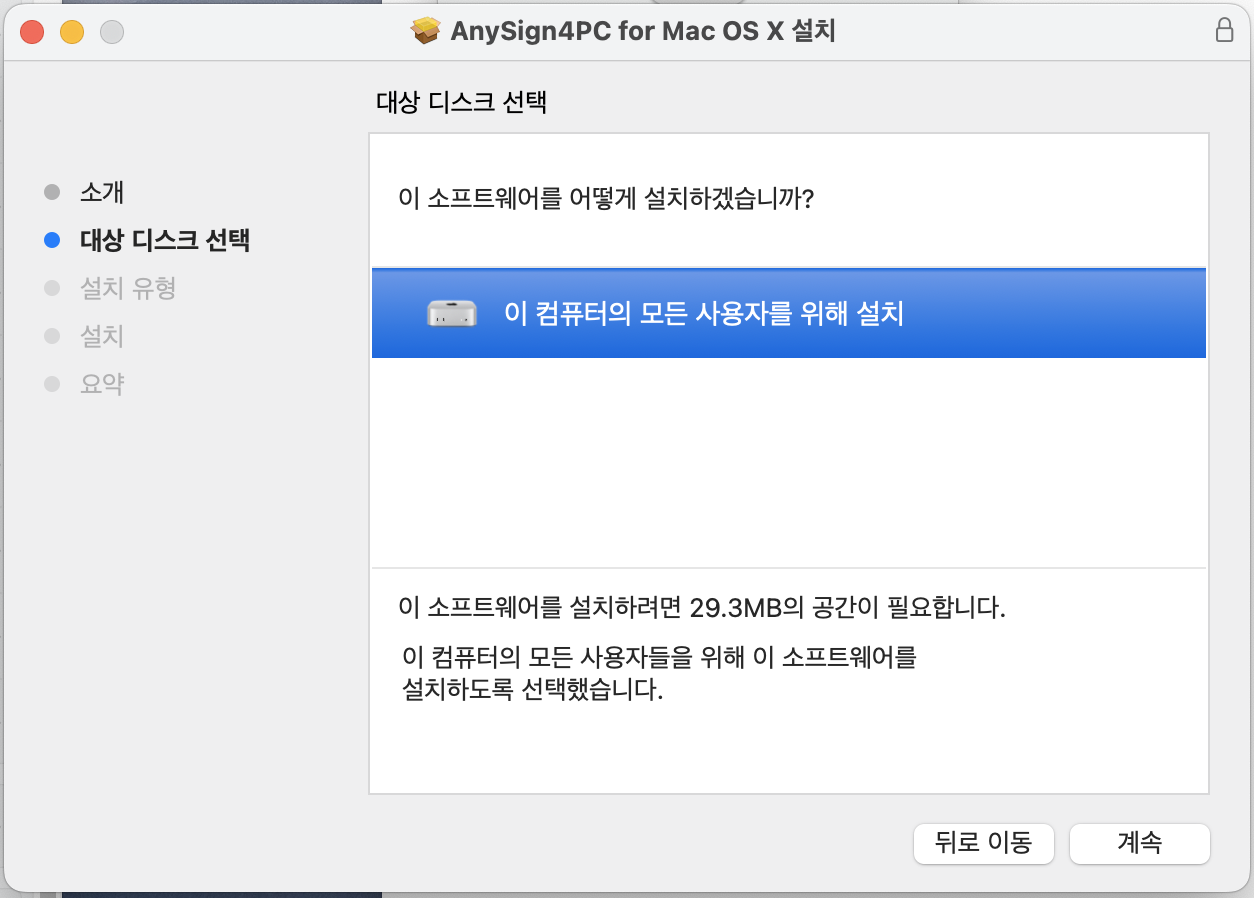
Task: Click the 29.3MB space requirement text
Action: [702, 608]
